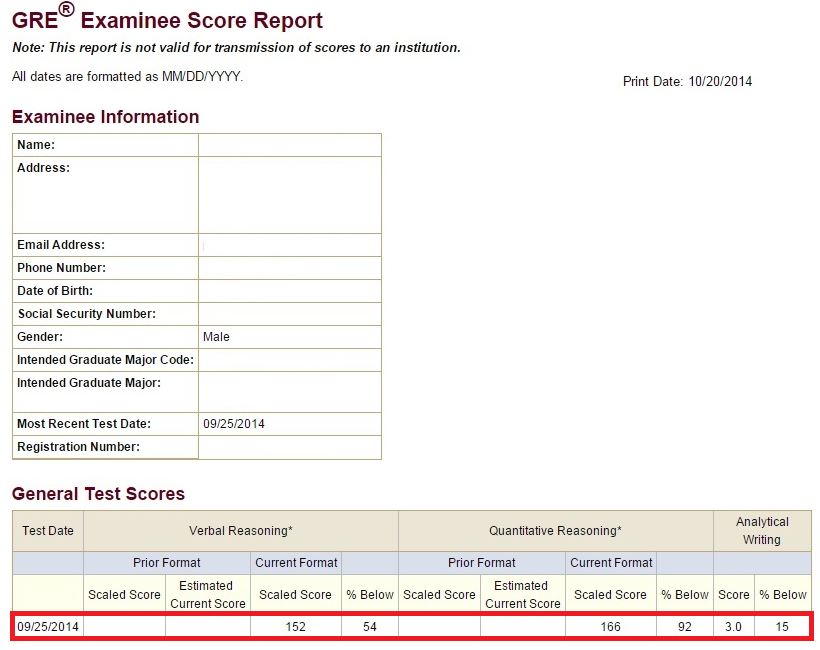820x650 pixels.
Task: Click the 'Social Security Number:' label
Action: [x=87, y=314]
